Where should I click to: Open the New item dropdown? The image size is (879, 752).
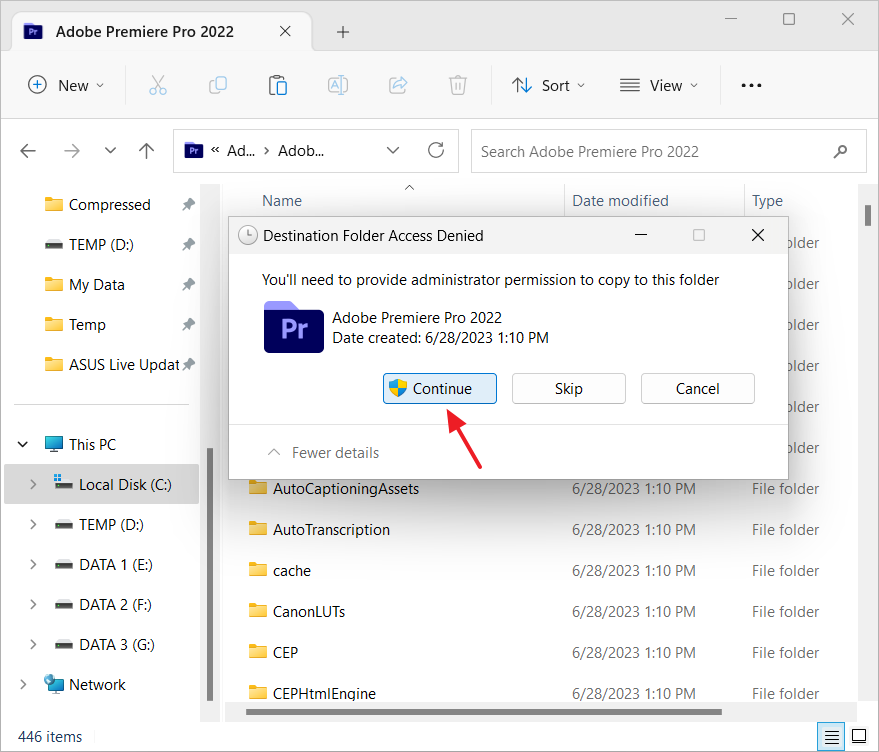coord(66,85)
